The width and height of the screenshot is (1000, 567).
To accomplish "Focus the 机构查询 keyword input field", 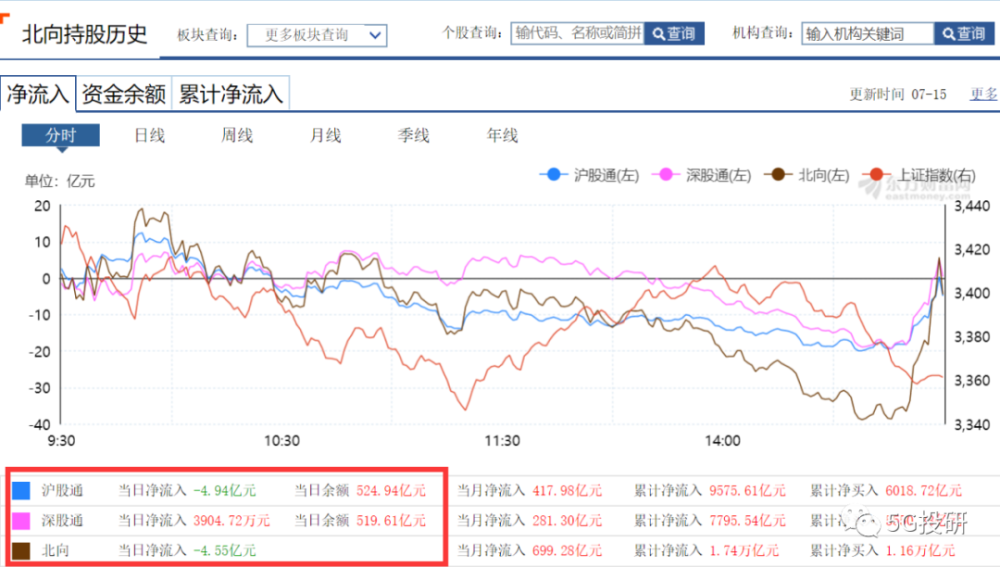I will [867, 33].
